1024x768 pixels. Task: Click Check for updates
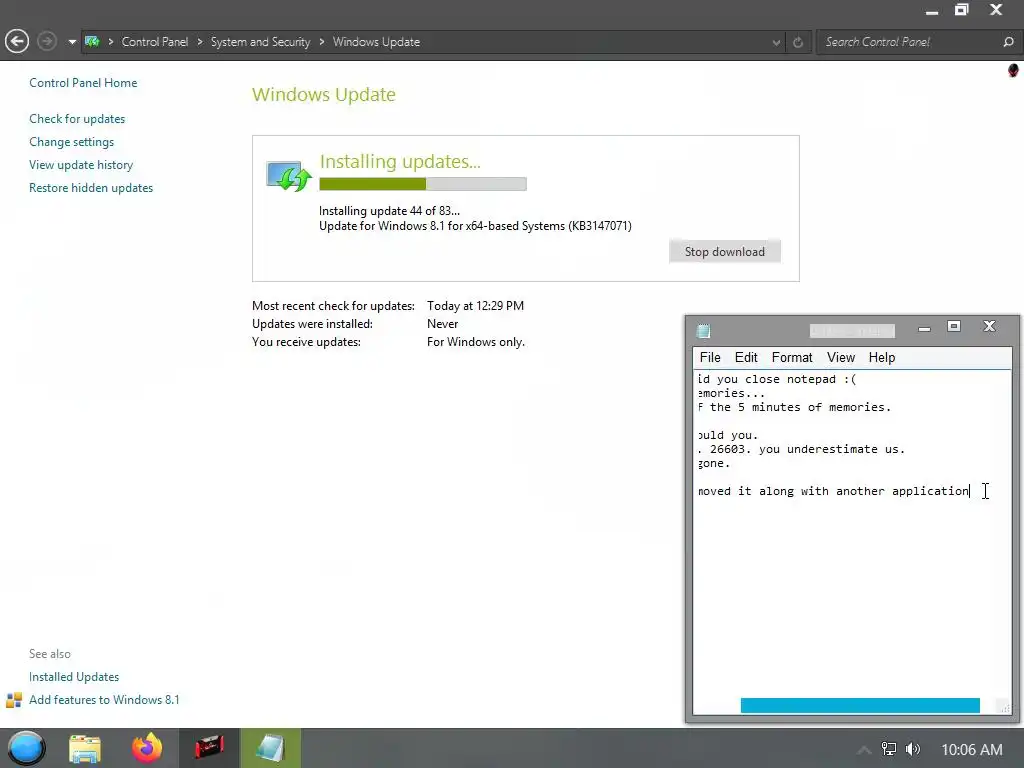(77, 119)
